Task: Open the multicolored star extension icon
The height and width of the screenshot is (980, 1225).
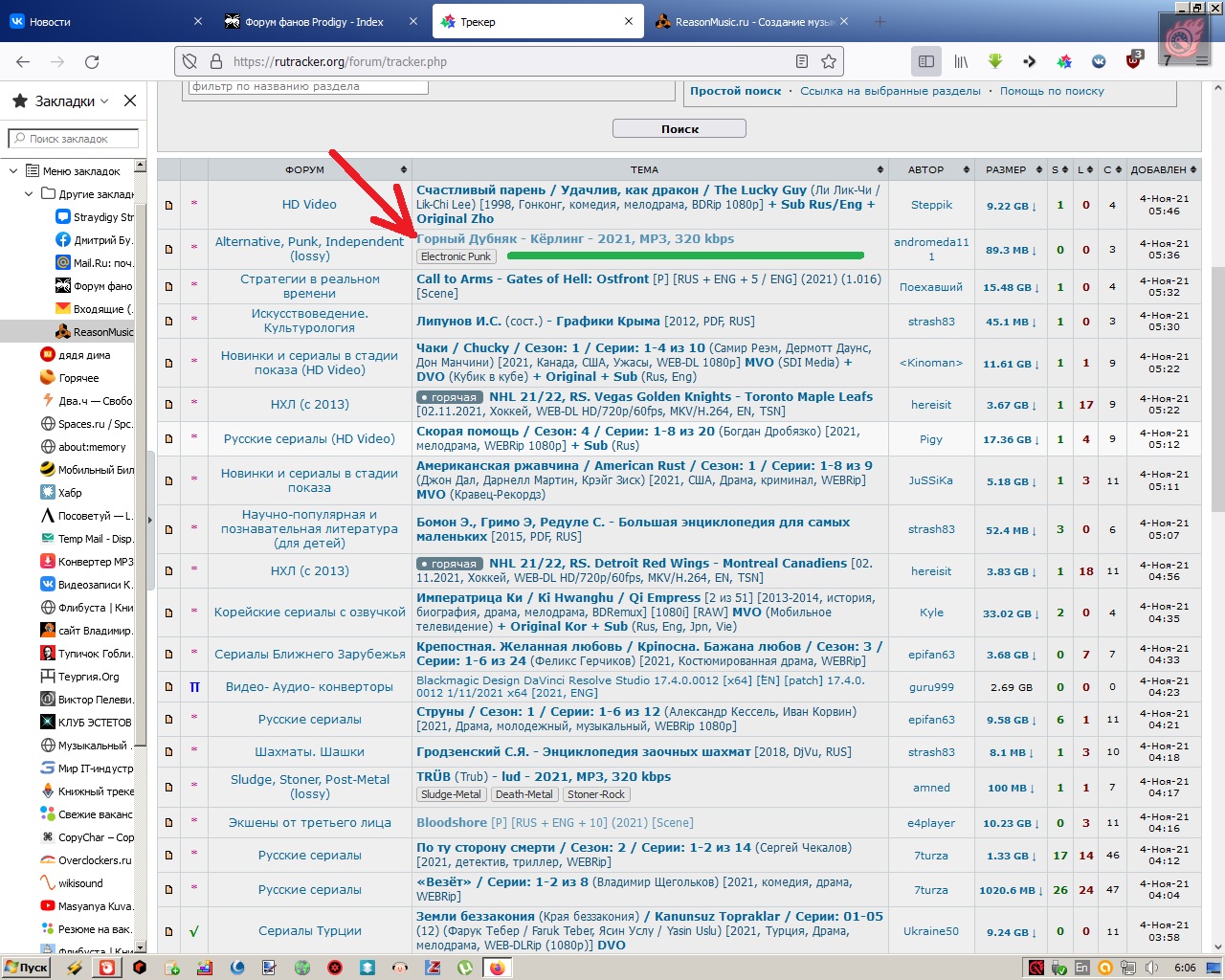Action: click(x=1064, y=61)
